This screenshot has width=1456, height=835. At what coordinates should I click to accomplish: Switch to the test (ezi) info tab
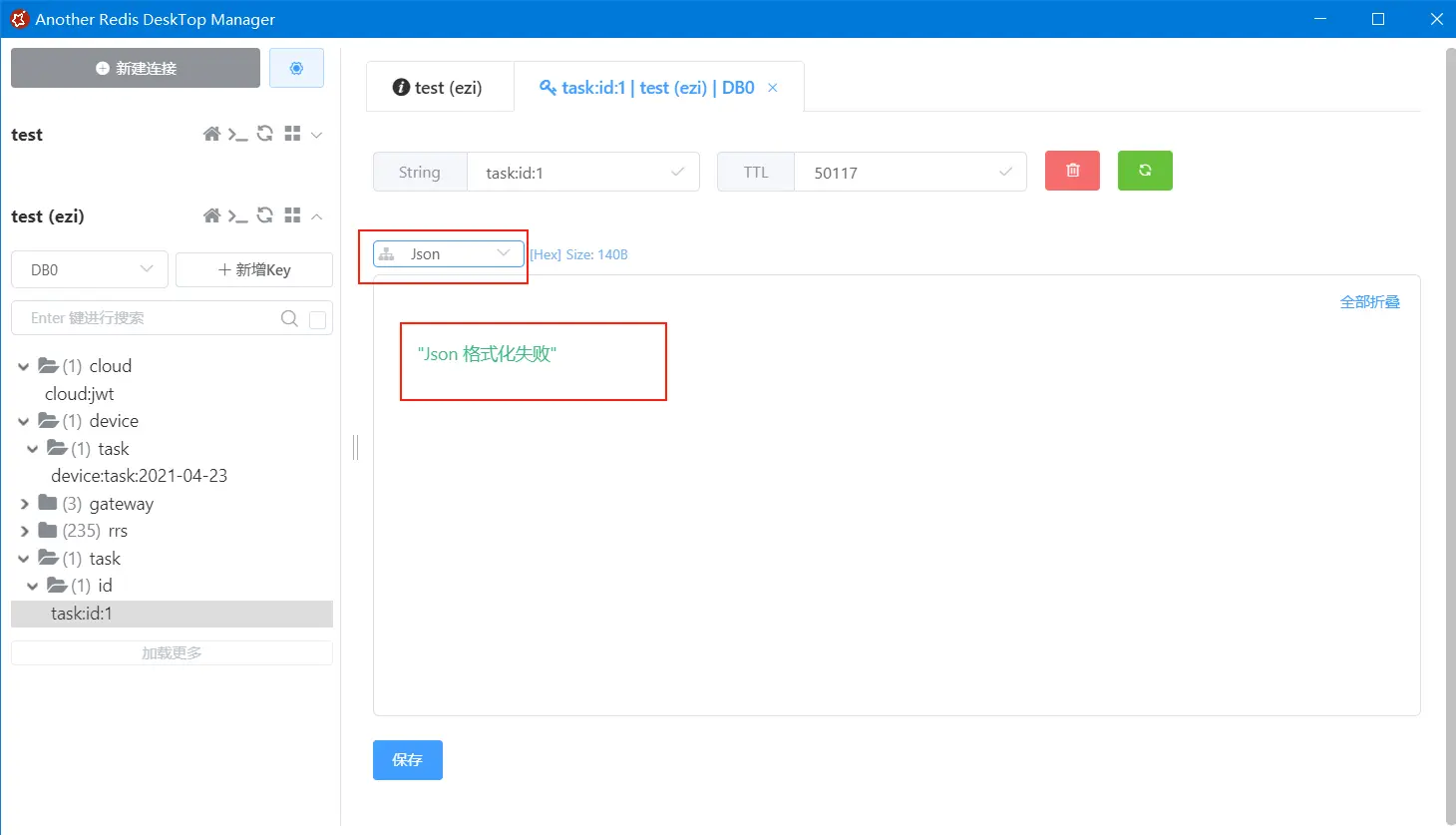(439, 87)
